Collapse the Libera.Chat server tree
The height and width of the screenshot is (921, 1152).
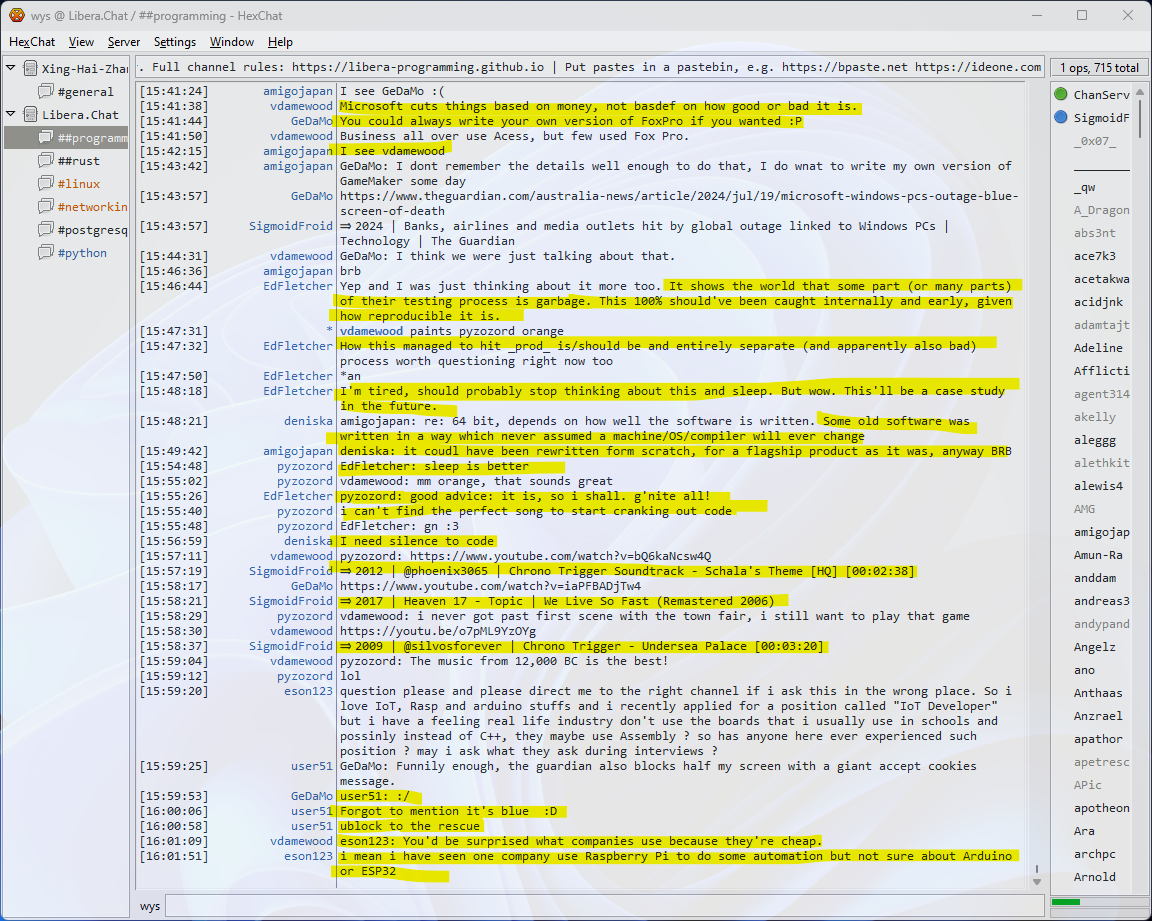pos(11,114)
